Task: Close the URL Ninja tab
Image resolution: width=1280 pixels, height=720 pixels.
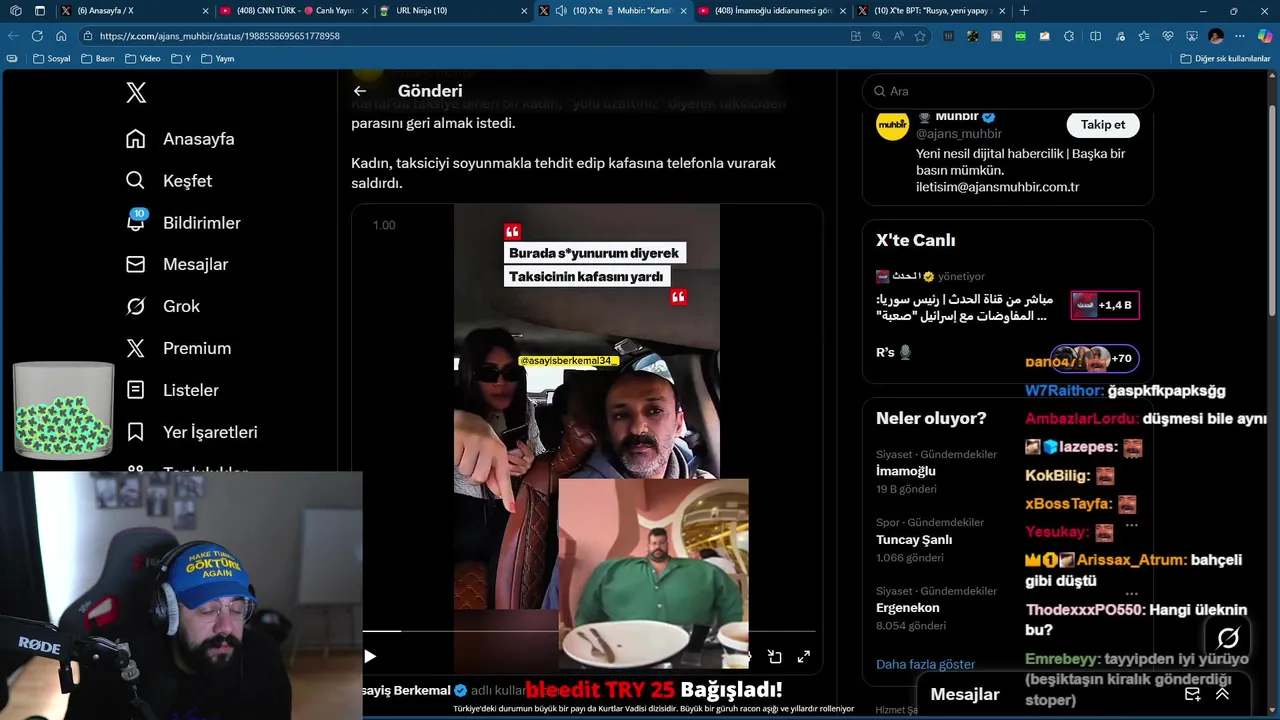Action: (x=524, y=11)
